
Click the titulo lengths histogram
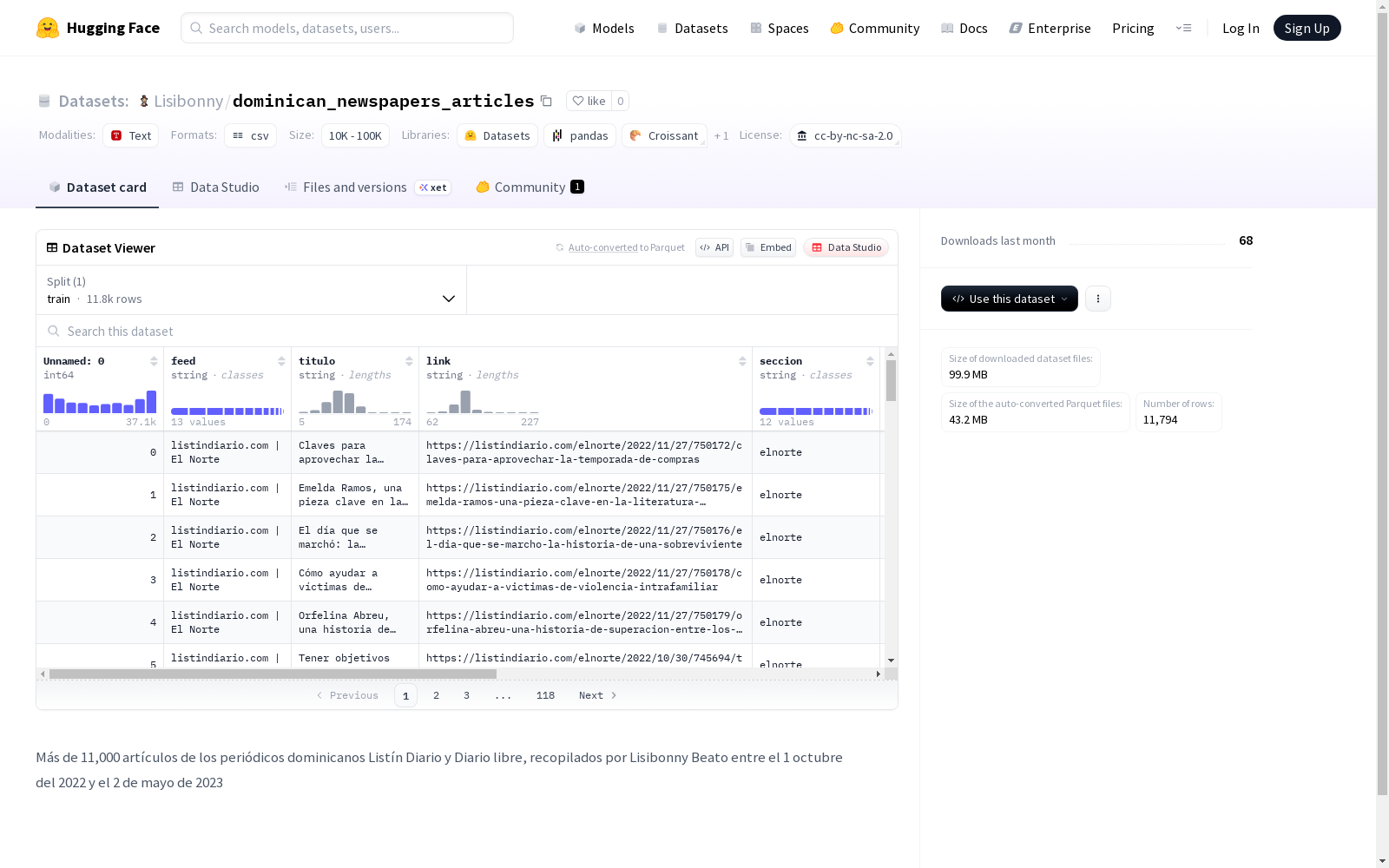tap(355, 402)
